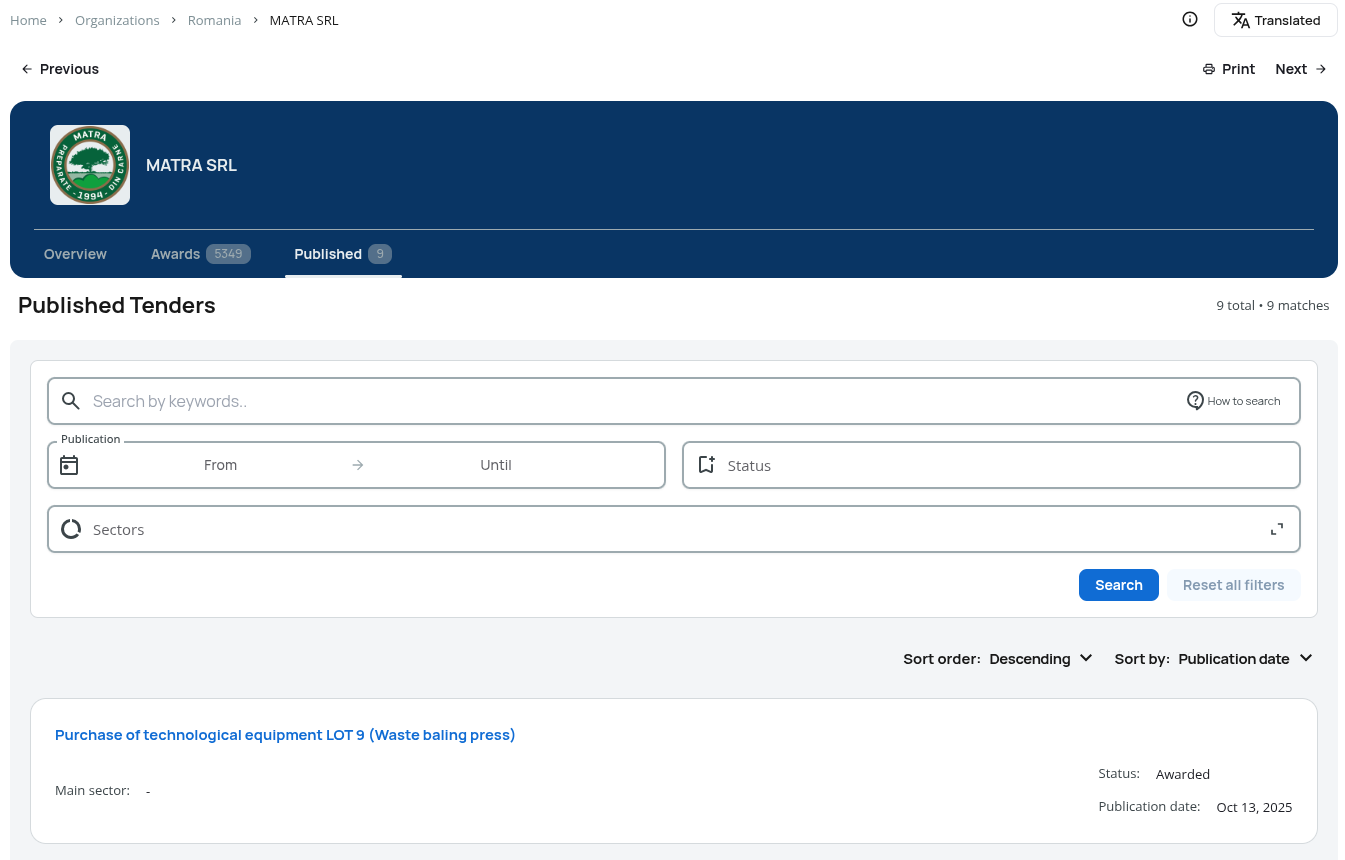Open the How to search help icon
This screenshot has width=1345, height=860.
click(1195, 400)
